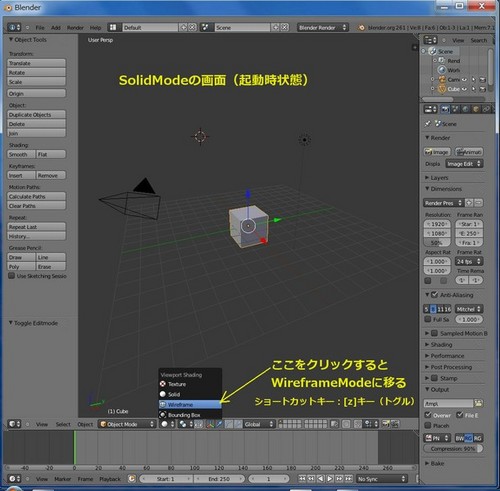Screen dimensions: 500x491
Task: Enable the translate manipulator arrow icon
Action: 219,424
